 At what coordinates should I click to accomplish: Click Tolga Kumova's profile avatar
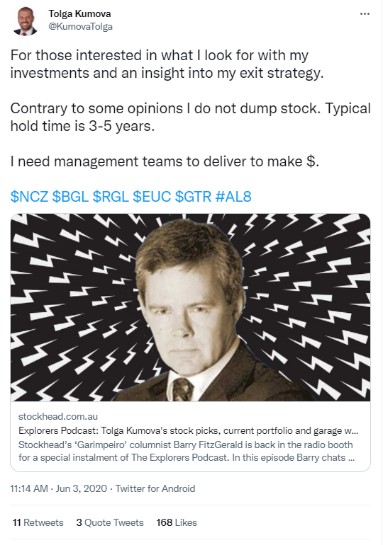[x=25, y=21]
